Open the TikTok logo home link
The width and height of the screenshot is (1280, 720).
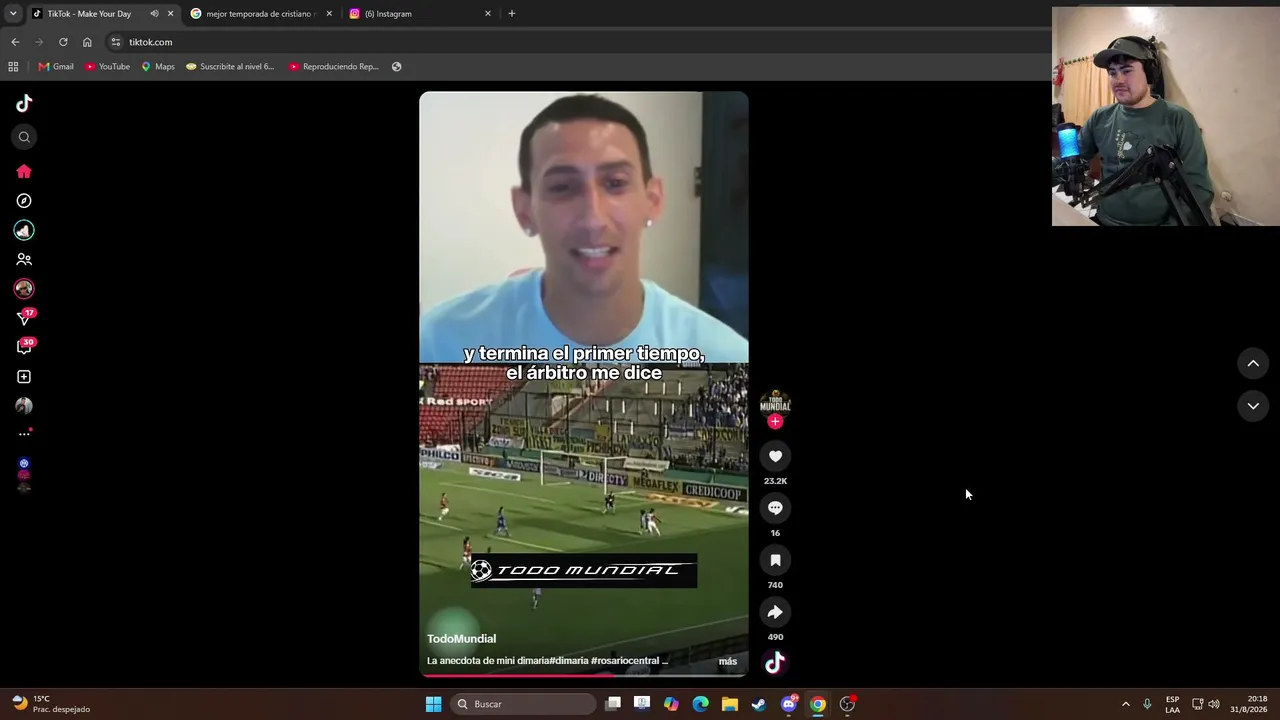point(24,103)
